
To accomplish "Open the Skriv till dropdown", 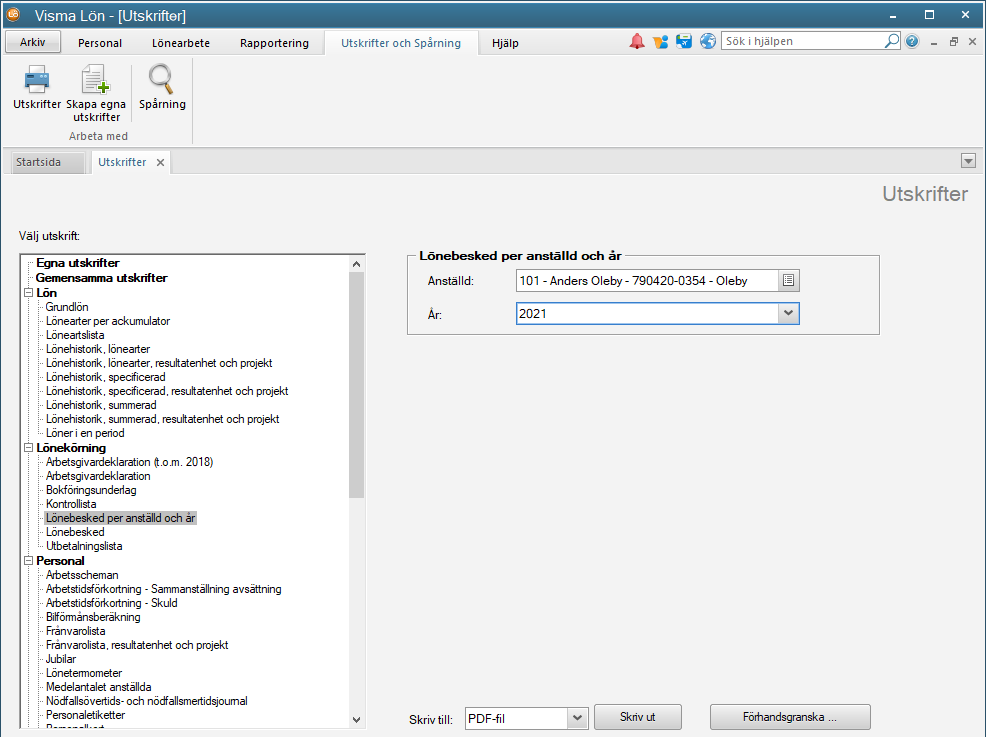I will click(x=577, y=718).
